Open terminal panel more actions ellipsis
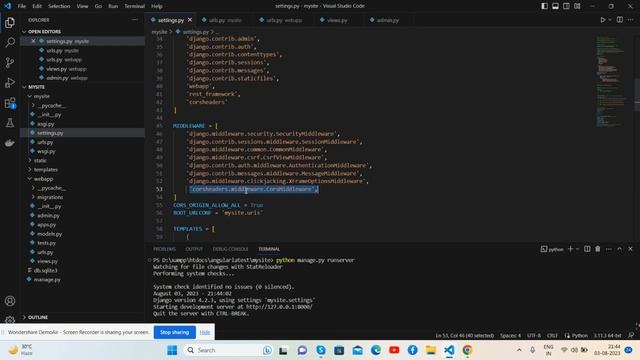The width and height of the screenshot is (640, 360). coord(609,249)
